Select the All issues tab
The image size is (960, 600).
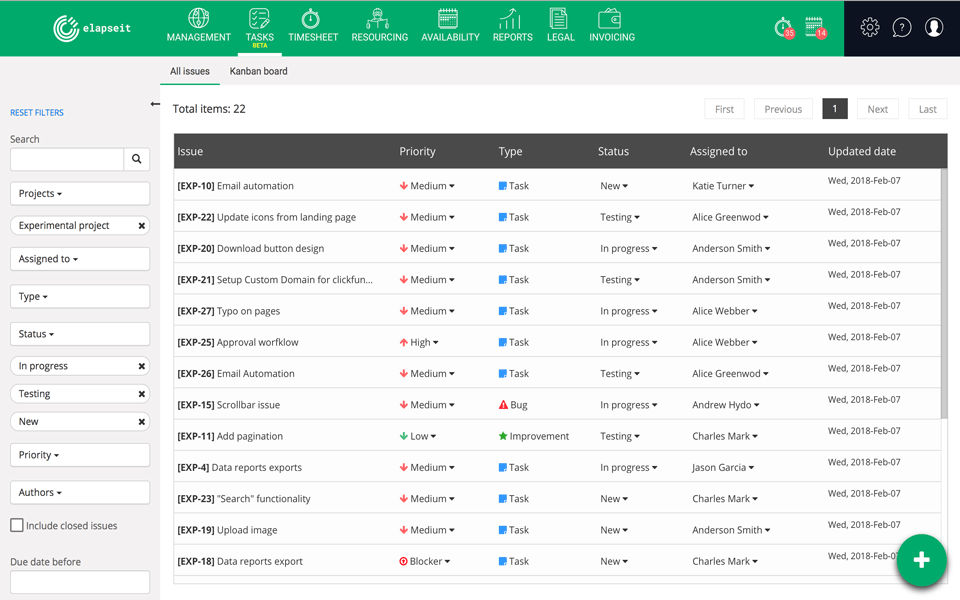[x=190, y=71]
